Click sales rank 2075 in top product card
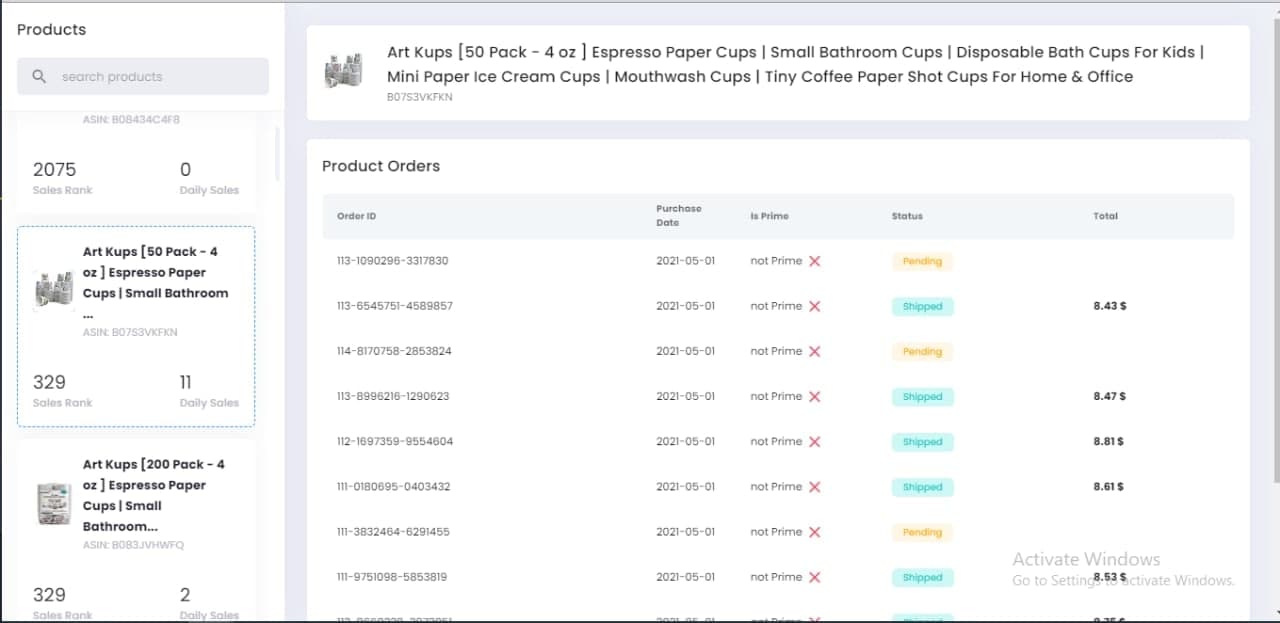 (x=54, y=170)
